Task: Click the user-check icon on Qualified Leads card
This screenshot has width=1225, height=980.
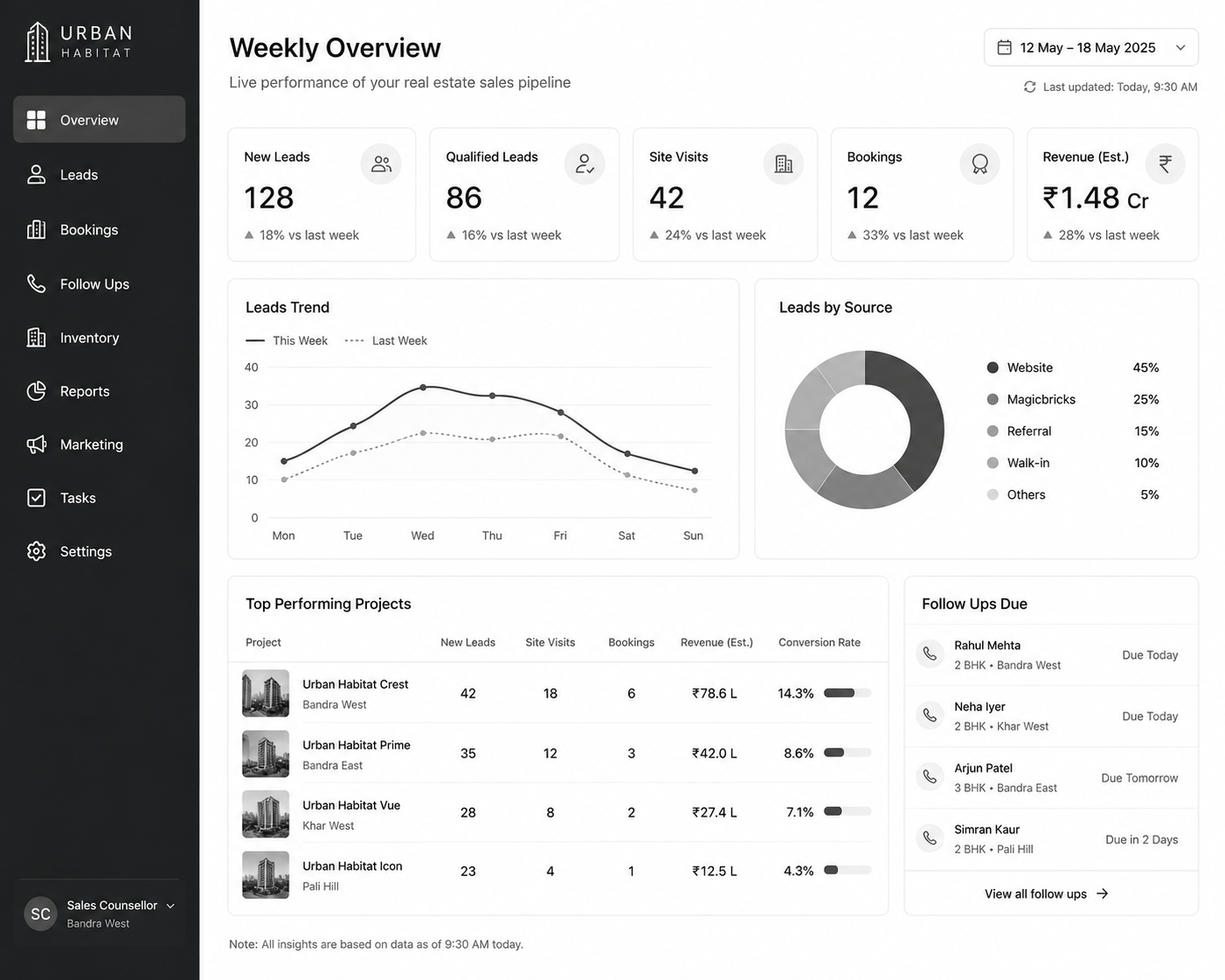Action: pyautogui.click(x=585, y=163)
